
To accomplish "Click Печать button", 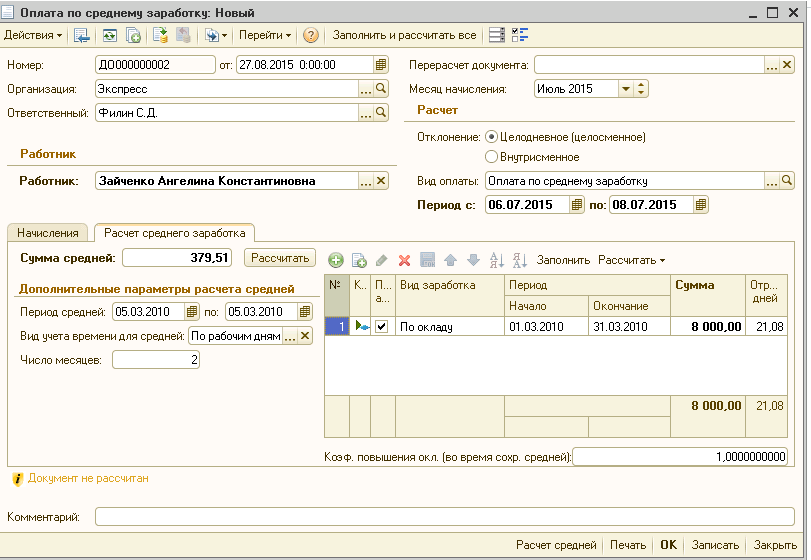I will click(628, 545).
